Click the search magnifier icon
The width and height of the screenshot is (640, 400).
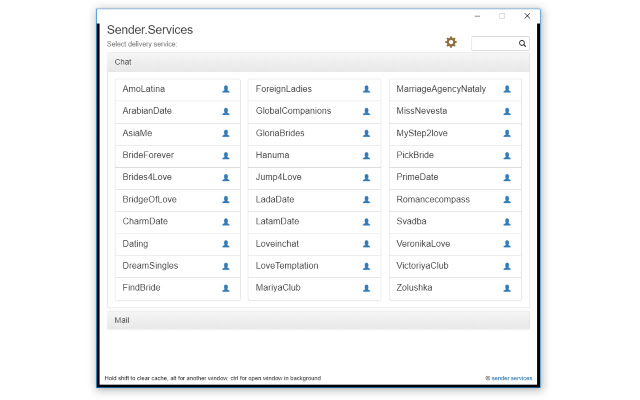(522, 43)
